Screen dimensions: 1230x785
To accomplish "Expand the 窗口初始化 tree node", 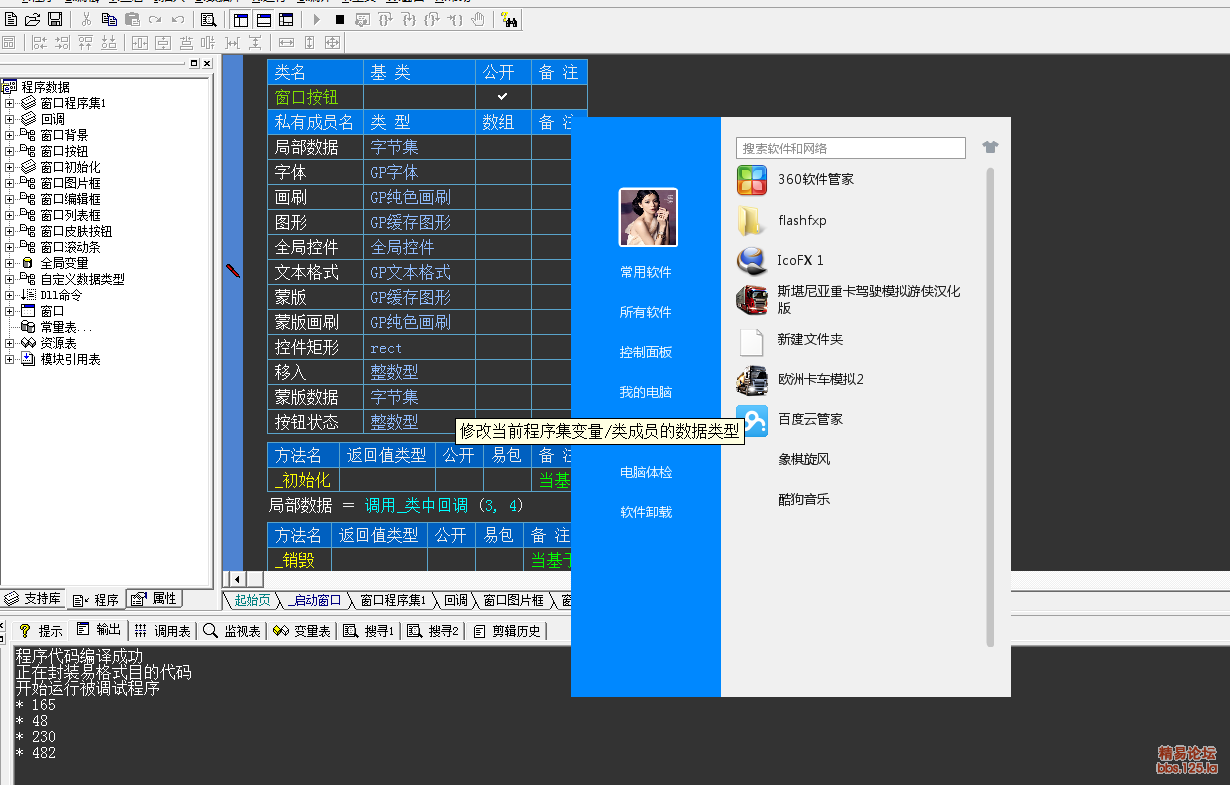I will [x=10, y=167].
